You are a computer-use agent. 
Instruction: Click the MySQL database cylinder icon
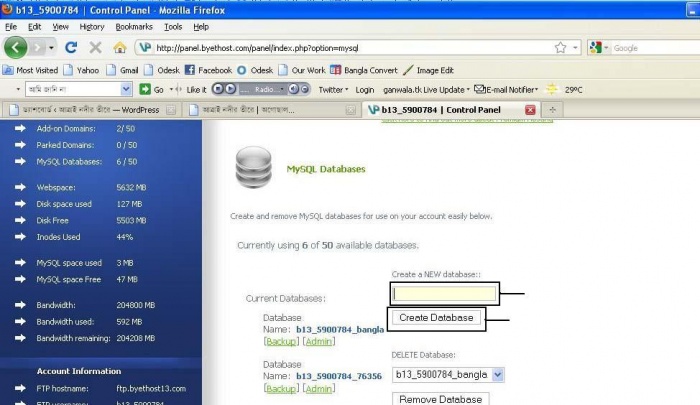[254, 167]
